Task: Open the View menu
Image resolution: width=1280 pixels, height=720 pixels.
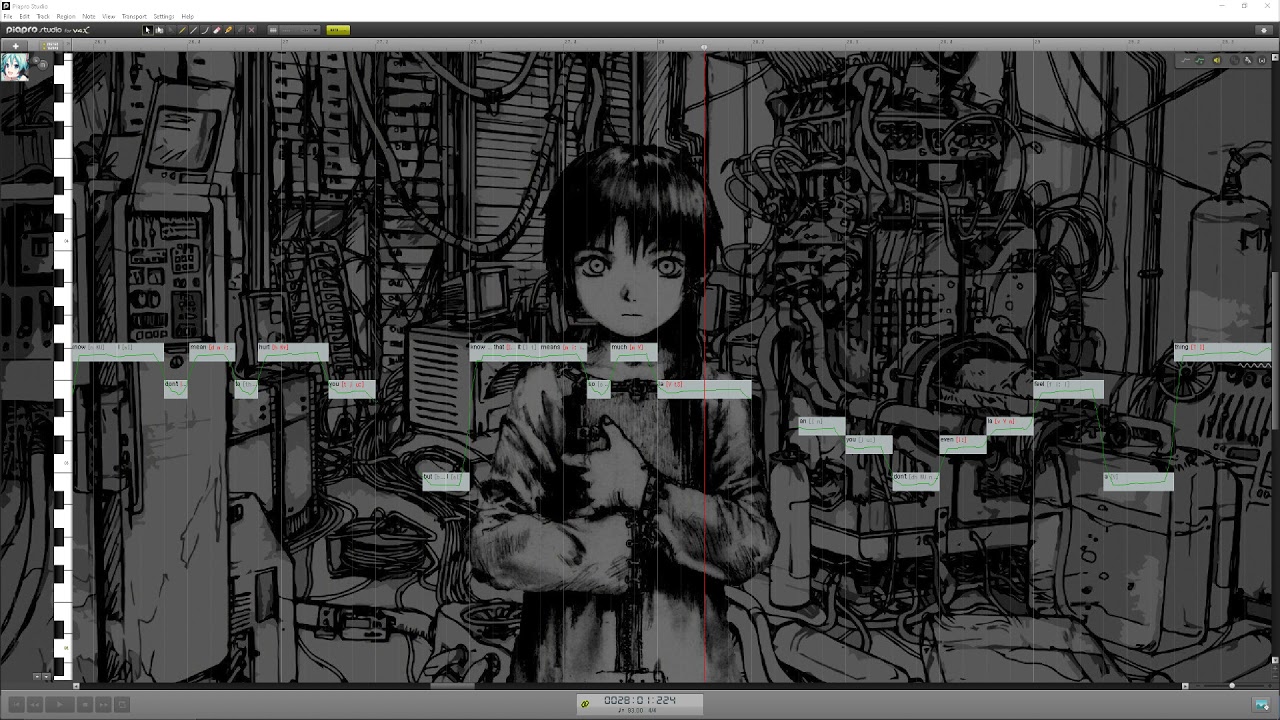Action: tap(109, 16)
